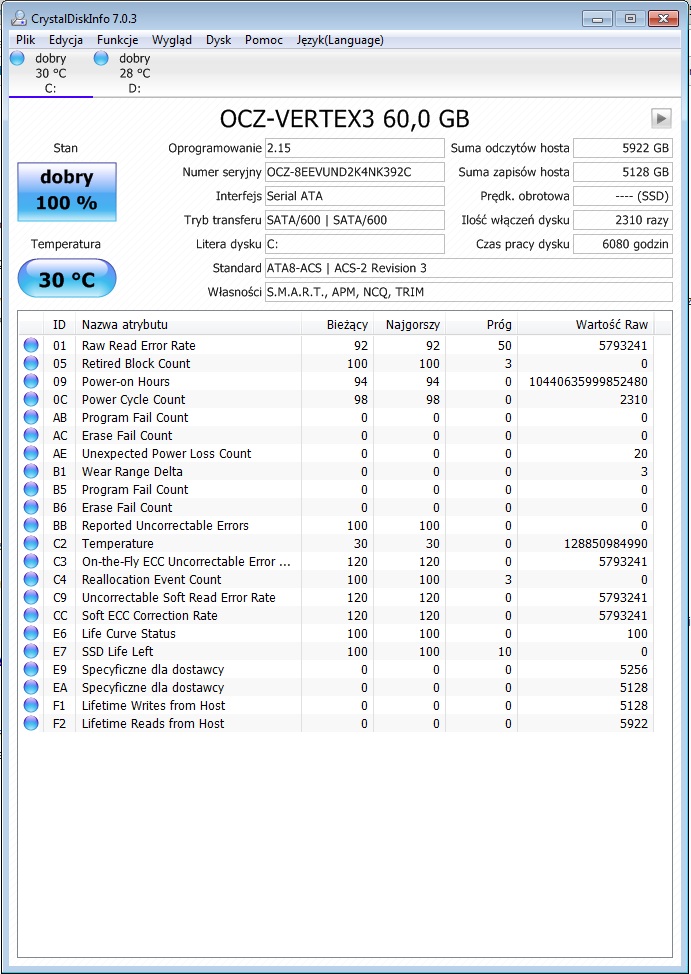Click the CrystalDiskInfo title bar icon
This screenshot has height=974, width=691.
click(x=19, y=19)
